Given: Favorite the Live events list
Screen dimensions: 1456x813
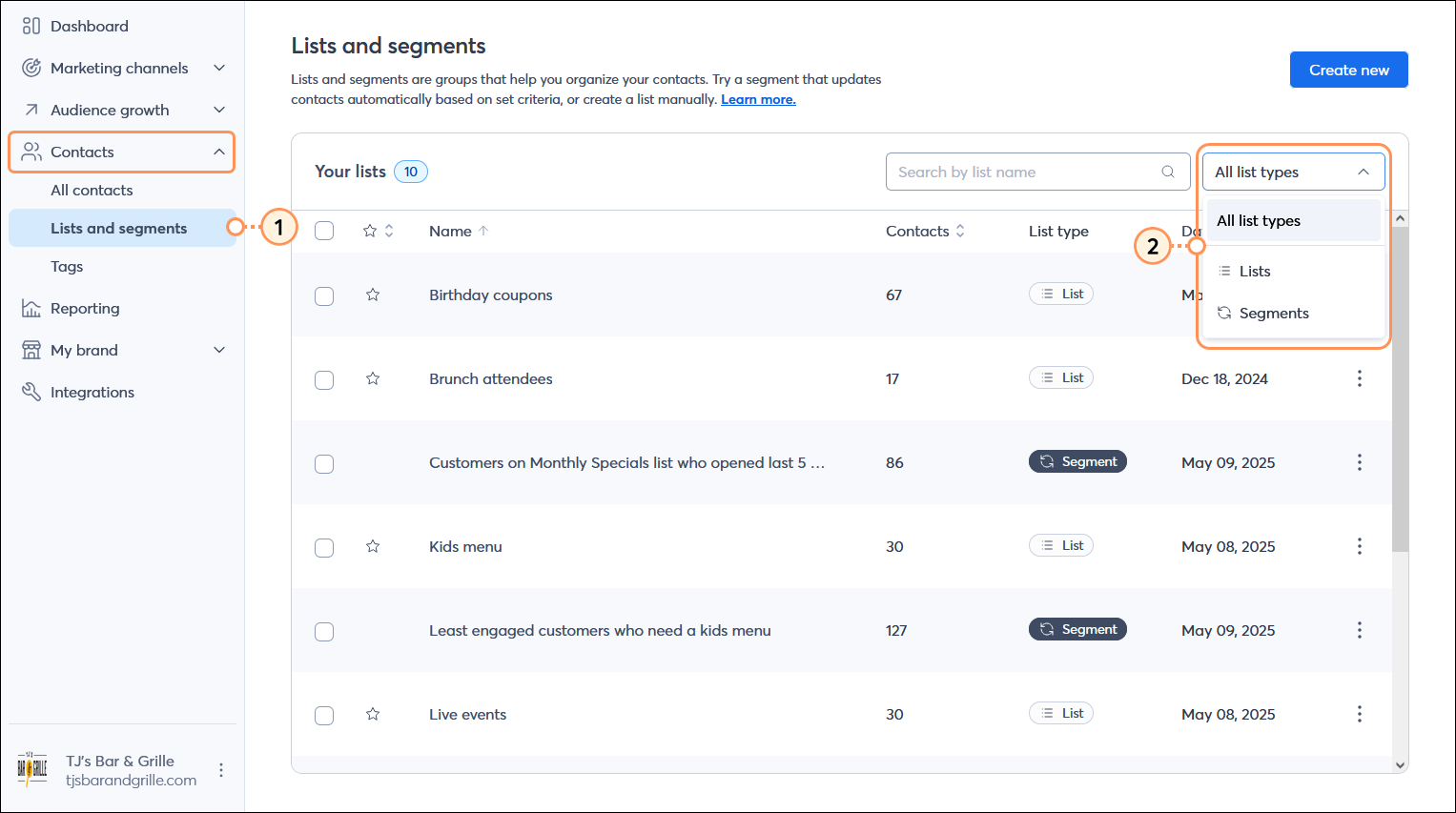Looking at the screenshot, I should pyautogui.click(x=373, y=714).
